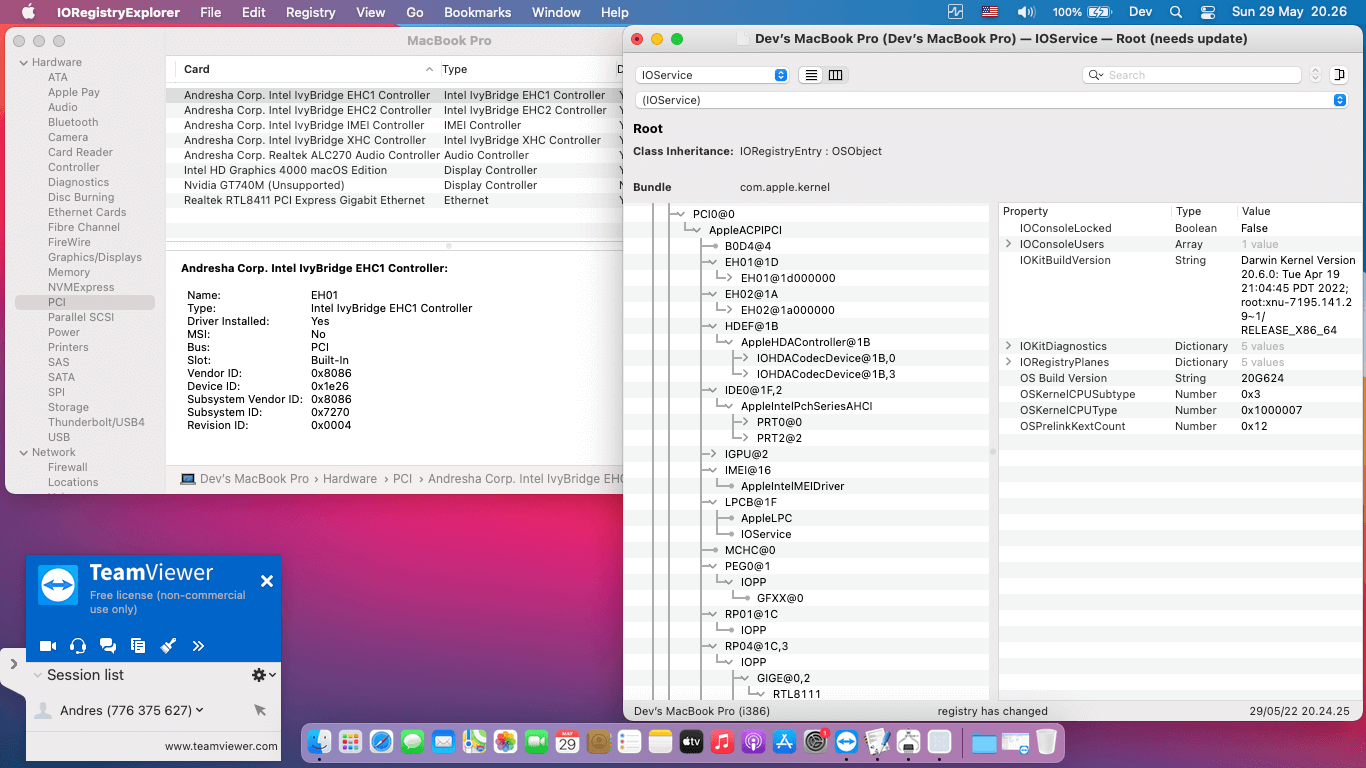Open the Trash in the Dock
Viewport: 1366px width, 768px height.
(x=1046, y=741)
